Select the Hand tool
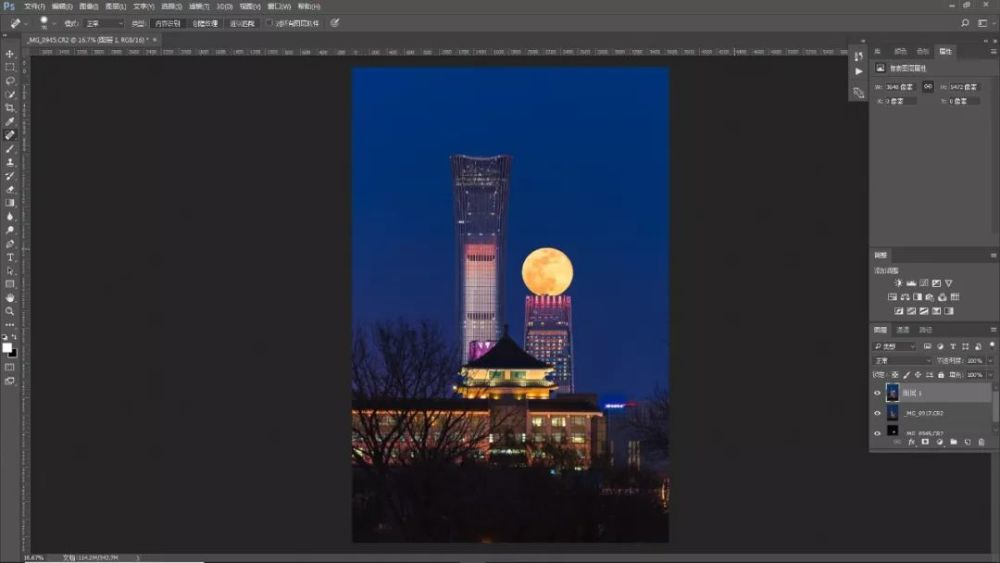The width and height of the screenshot is (1000, 563). 10,298
